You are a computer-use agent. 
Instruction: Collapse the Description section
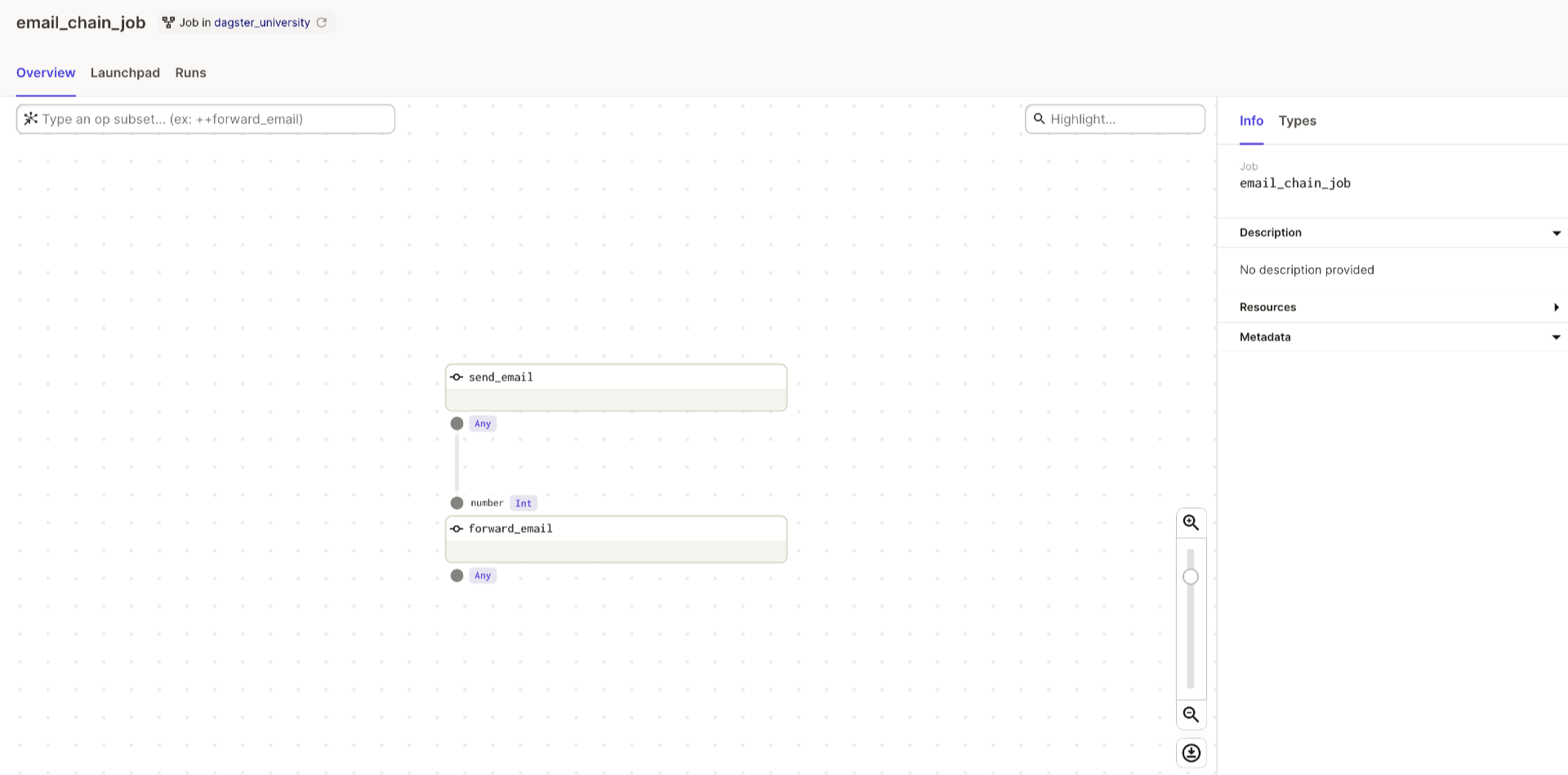[1556, 233]
